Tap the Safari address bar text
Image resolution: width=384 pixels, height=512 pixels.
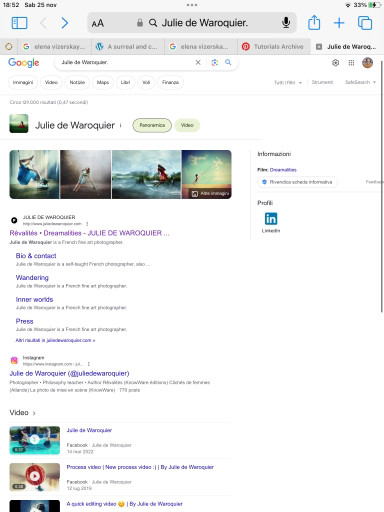pos(205,23)
